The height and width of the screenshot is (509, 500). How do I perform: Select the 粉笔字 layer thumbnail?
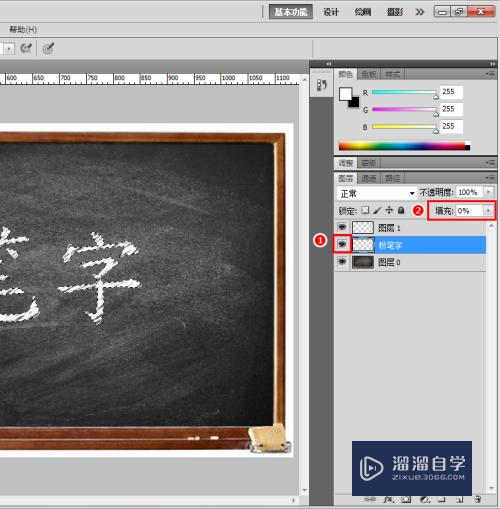click(x=363, y=245)
